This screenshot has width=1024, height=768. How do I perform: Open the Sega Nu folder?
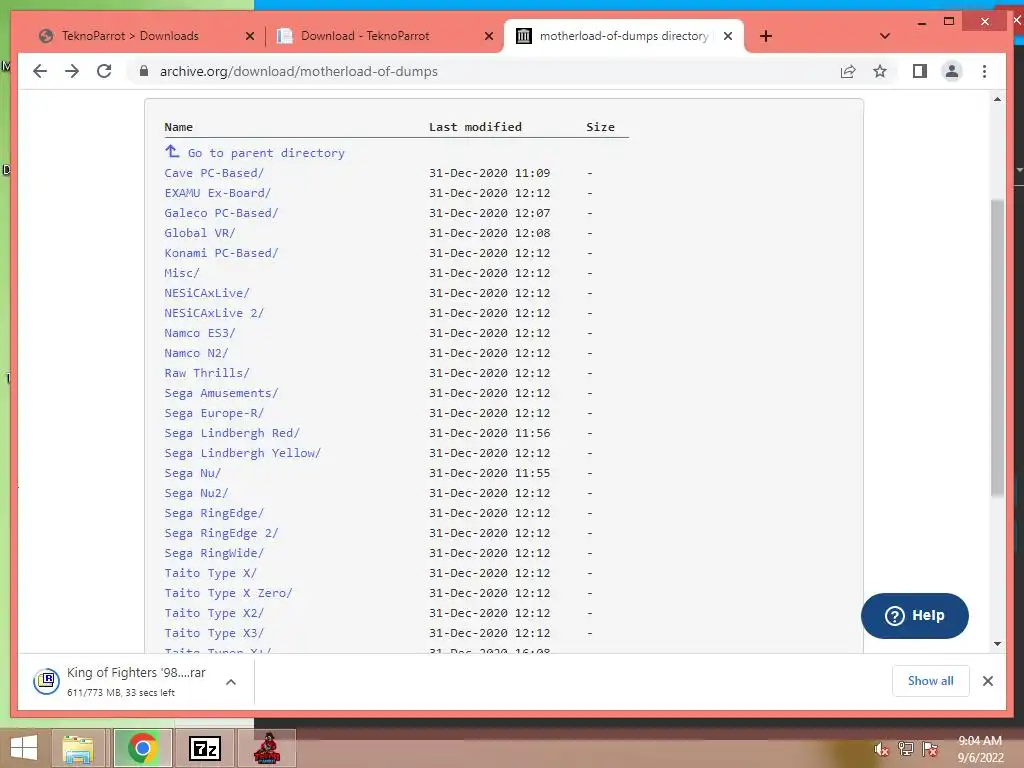(x=193, y=473)
